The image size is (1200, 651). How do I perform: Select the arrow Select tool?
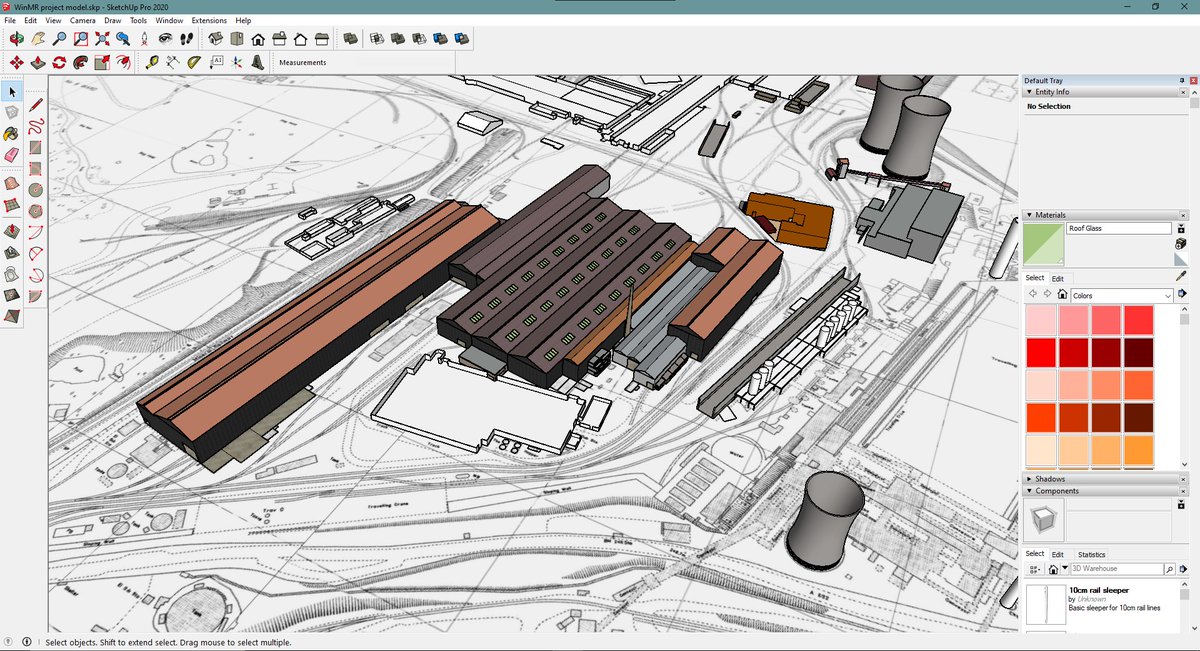click(x=12, y=91)
